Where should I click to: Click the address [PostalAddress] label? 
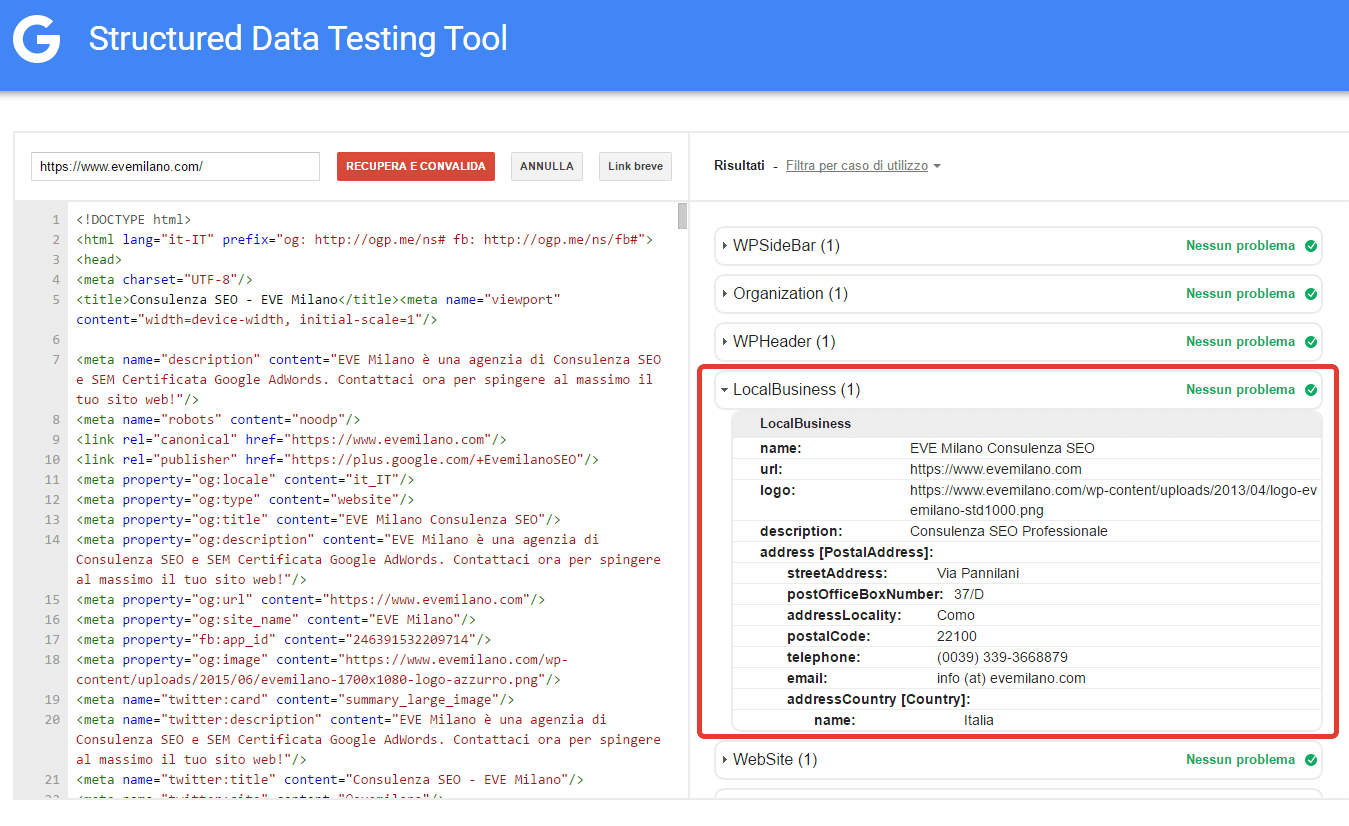click(846, 553)
